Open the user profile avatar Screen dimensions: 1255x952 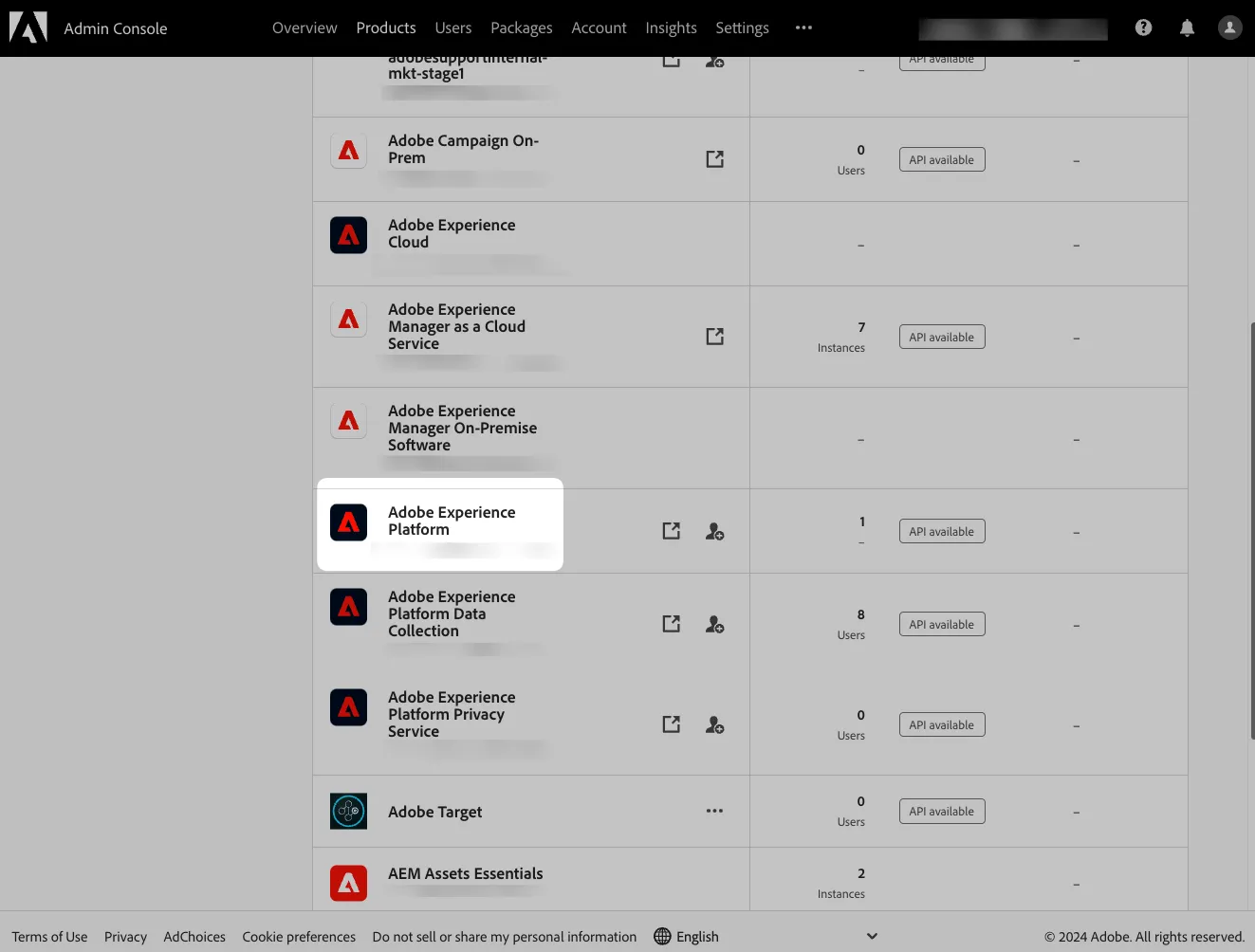tap(1229, 27)
